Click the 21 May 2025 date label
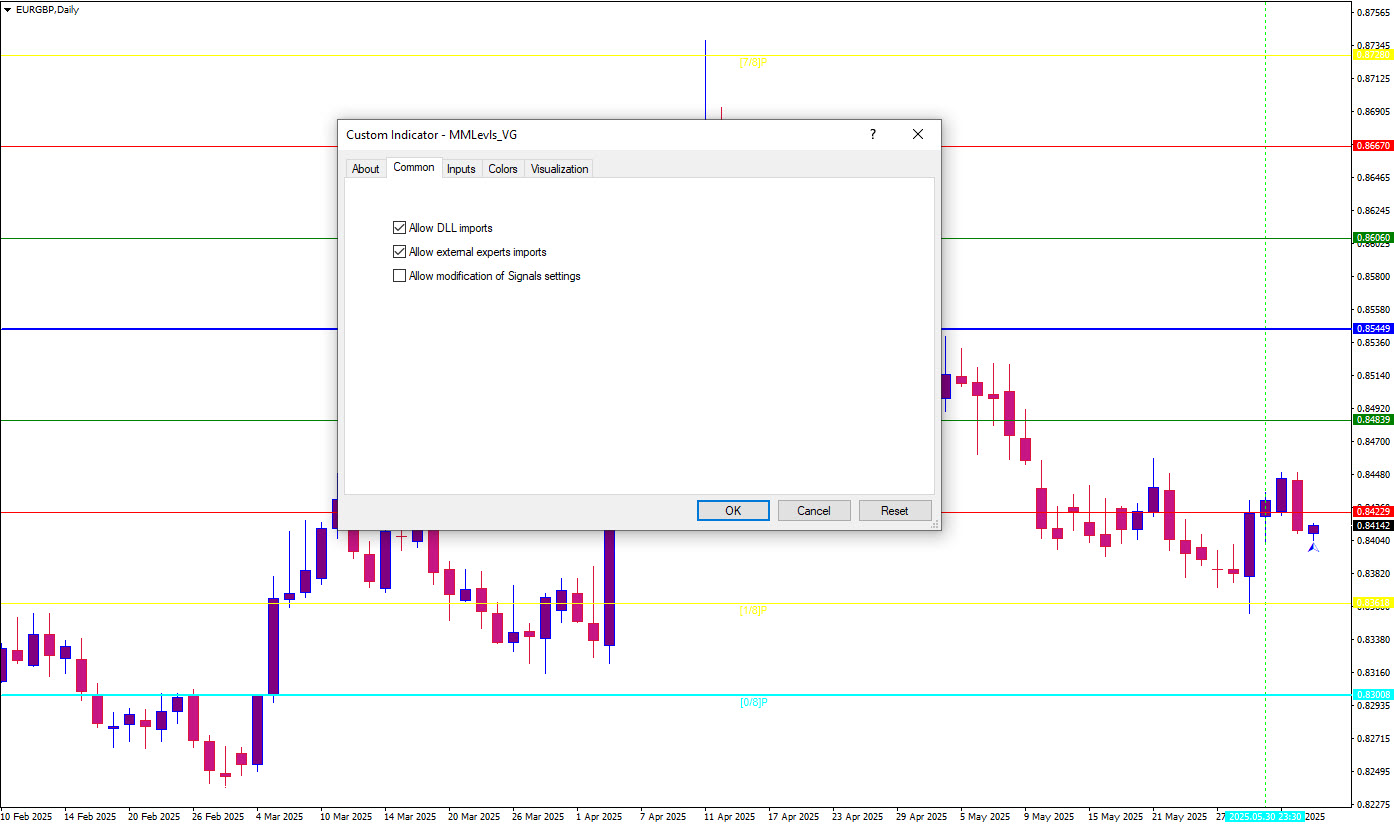Viewport: 1394px width, 826px height. tap(1178, 816)
